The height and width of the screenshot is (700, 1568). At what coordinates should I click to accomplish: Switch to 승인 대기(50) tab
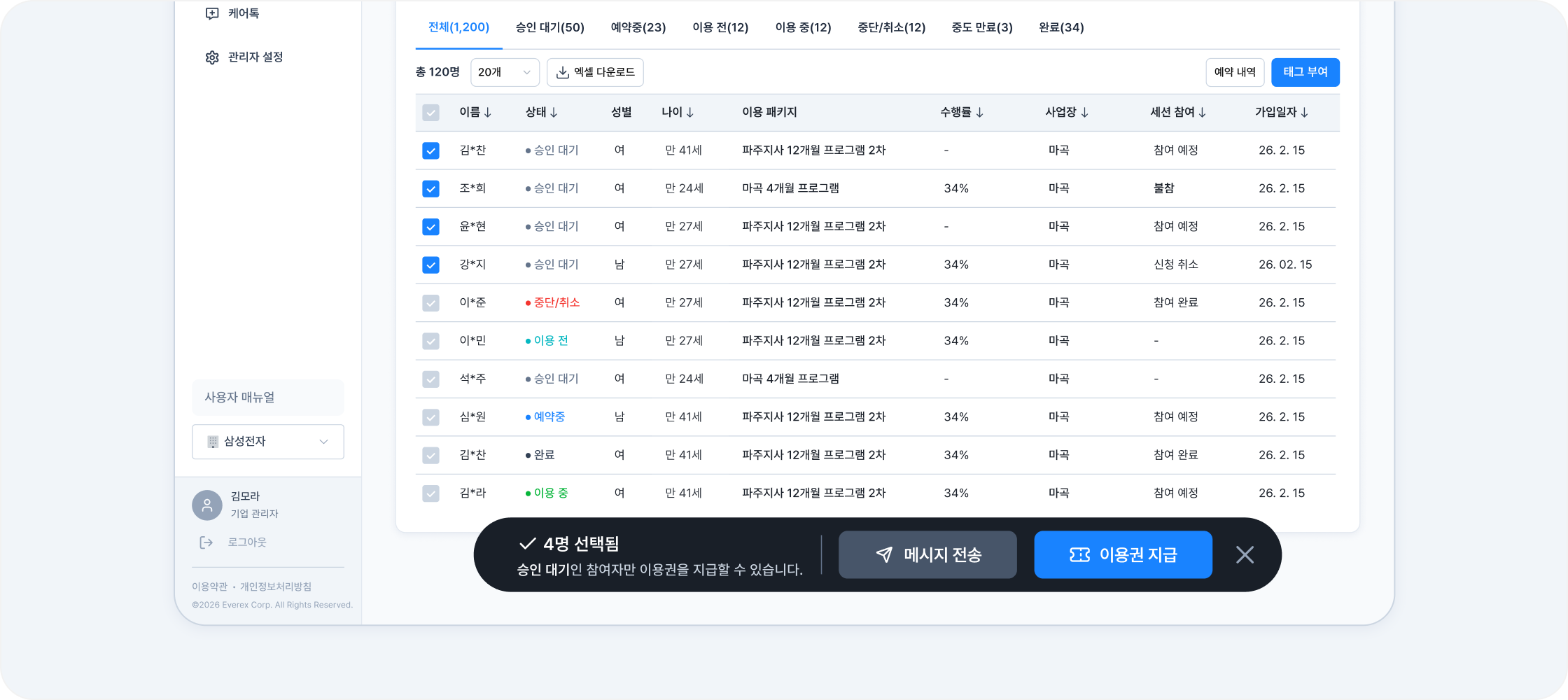coord(550,27)
